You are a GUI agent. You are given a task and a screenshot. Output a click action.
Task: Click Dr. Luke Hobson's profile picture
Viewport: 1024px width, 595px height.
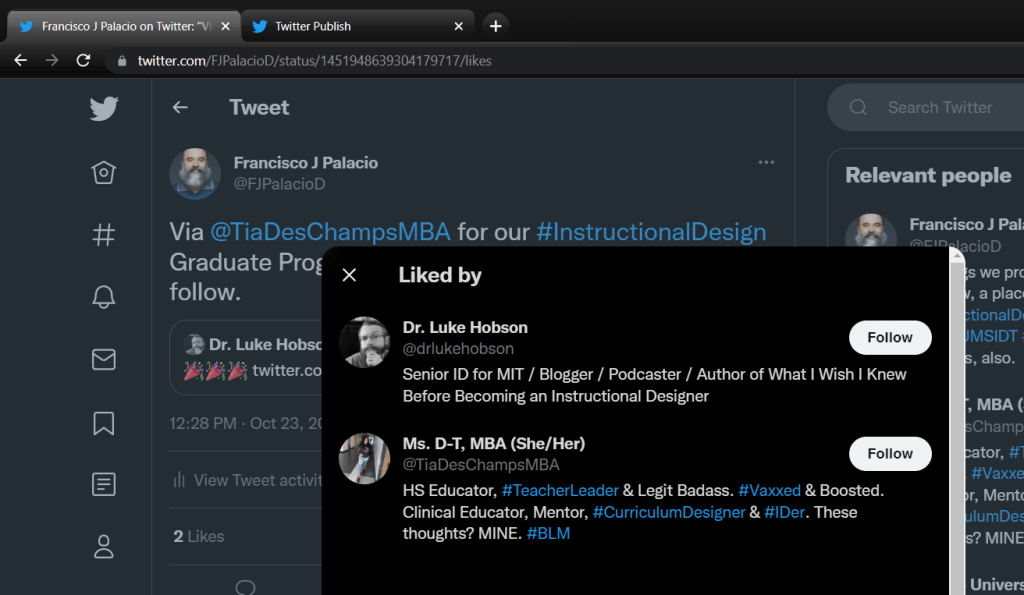pos(364,342)
